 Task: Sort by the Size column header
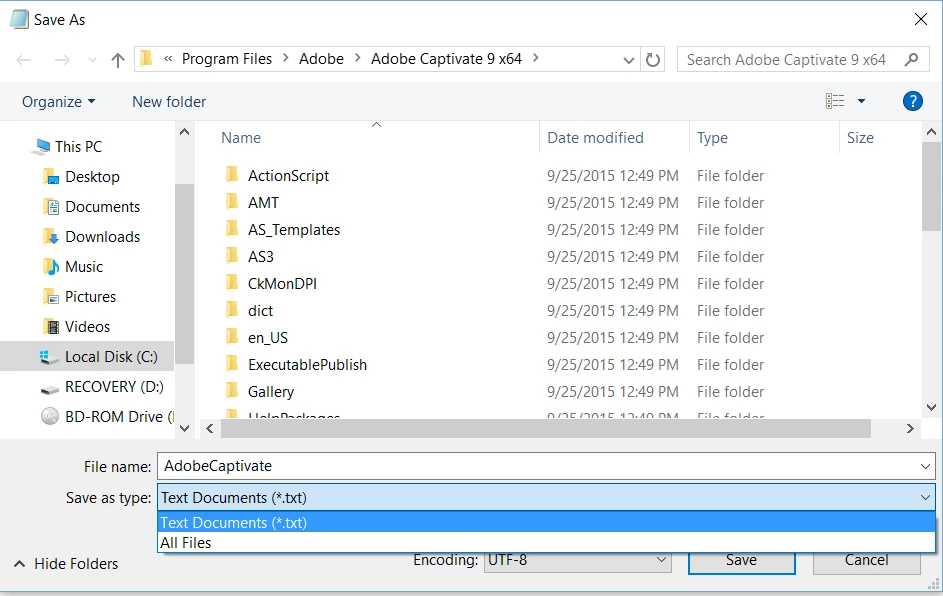860,138
